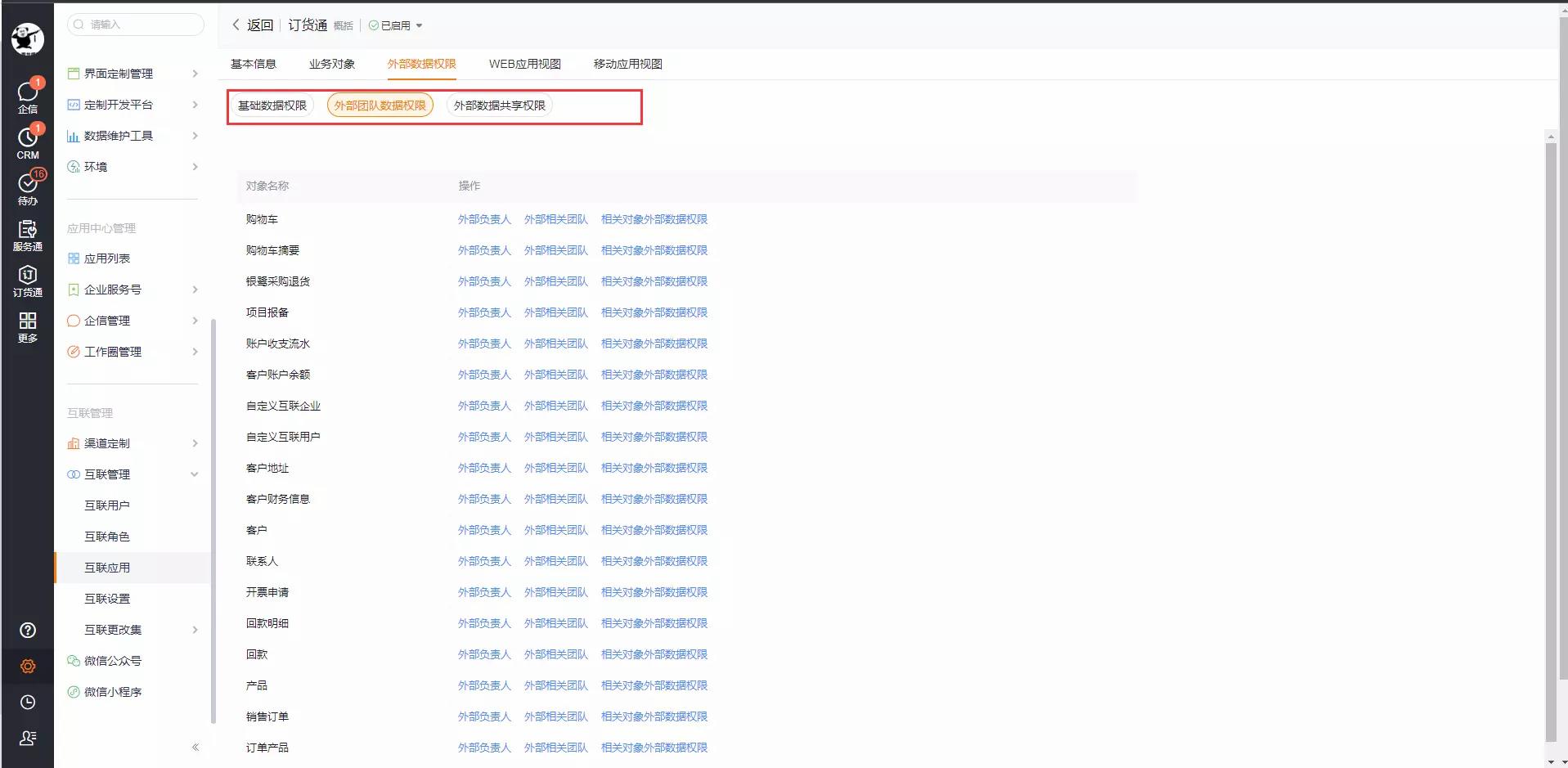This screenshot has width=1568, height=768.
Task: Click the clock history icon
Action: pyautogui.click(x=28, y=702)
